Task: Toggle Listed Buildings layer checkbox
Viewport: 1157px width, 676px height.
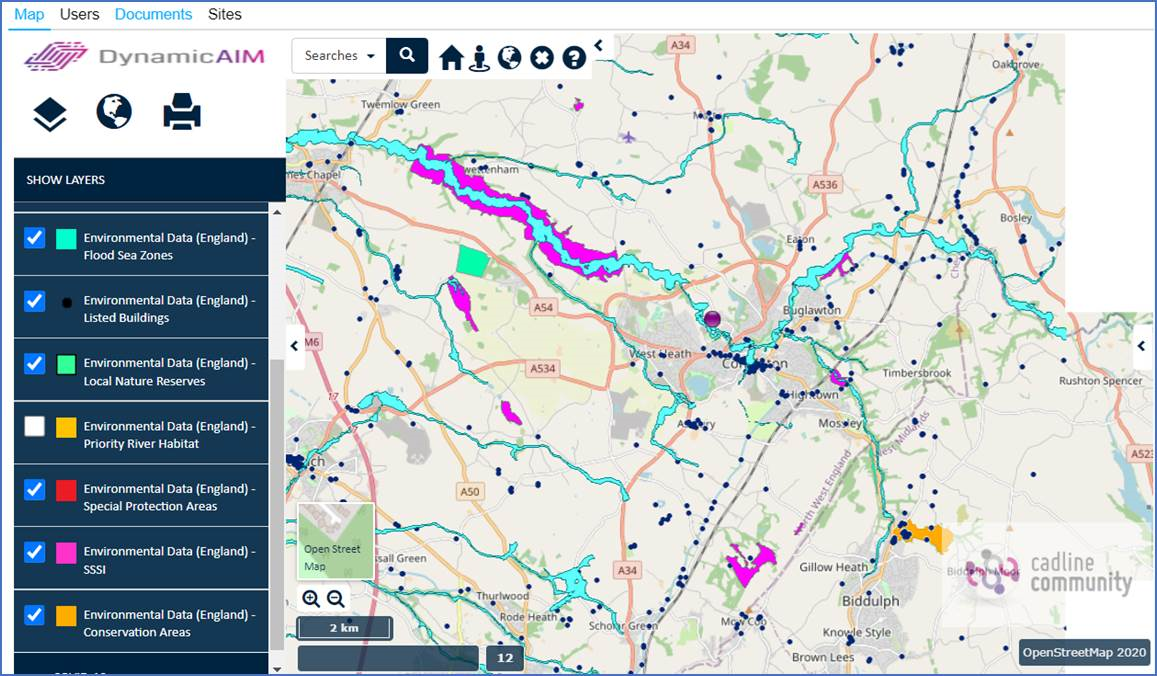Action: (x=35, y=300)
